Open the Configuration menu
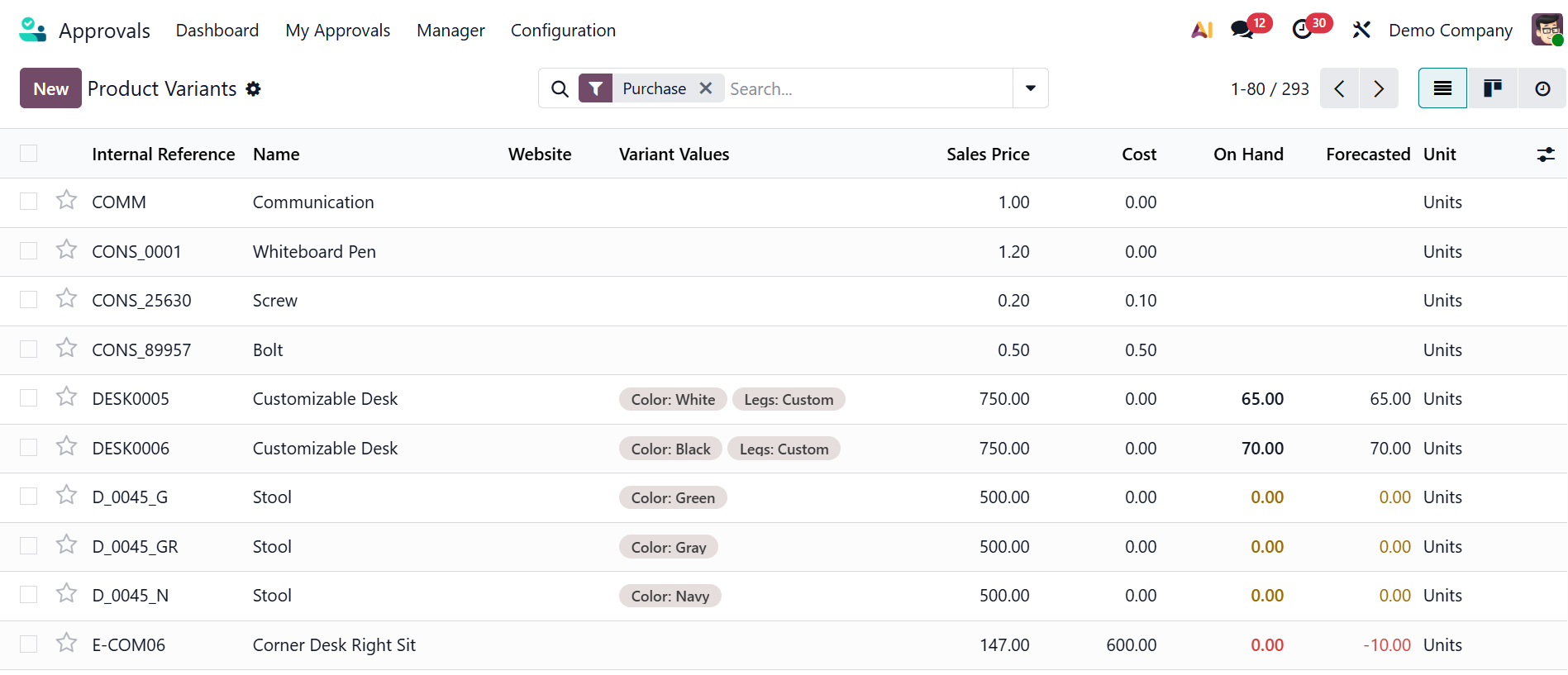 click(x=563, y=31)
